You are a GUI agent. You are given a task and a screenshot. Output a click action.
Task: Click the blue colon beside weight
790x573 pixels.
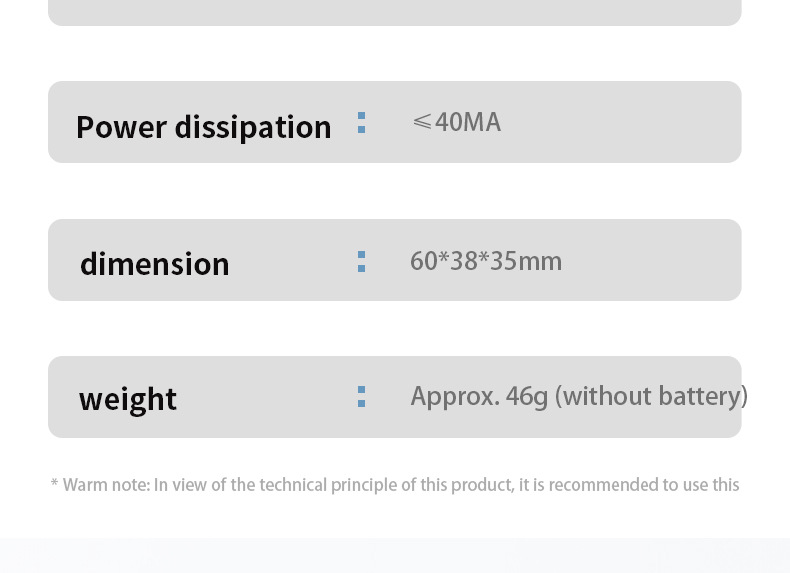pos(361,397)
